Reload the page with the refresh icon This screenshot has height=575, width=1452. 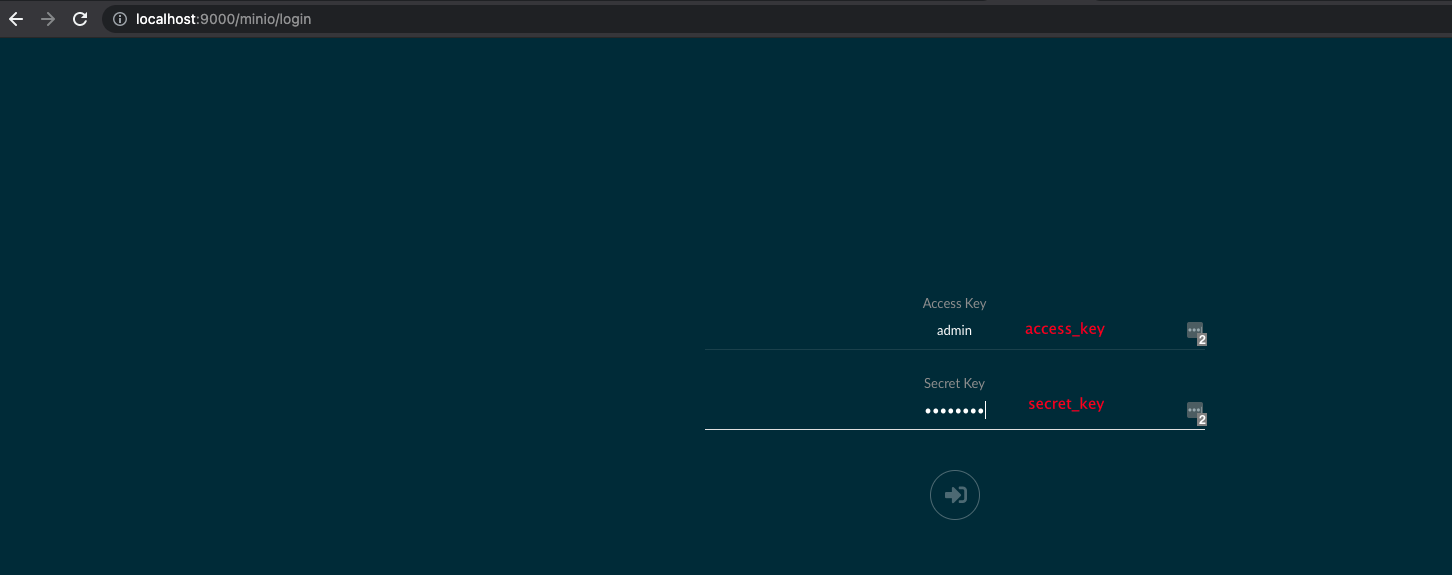(80, 19)
